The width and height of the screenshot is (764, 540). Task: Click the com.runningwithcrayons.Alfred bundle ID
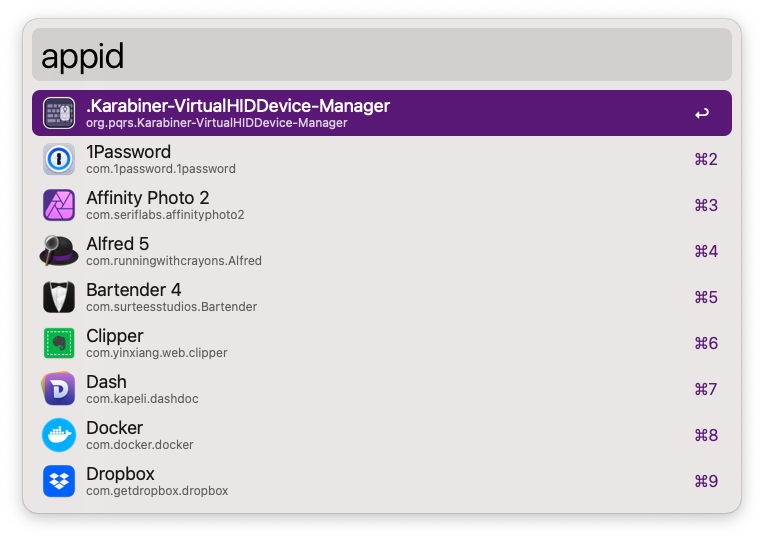pos(174,261)
